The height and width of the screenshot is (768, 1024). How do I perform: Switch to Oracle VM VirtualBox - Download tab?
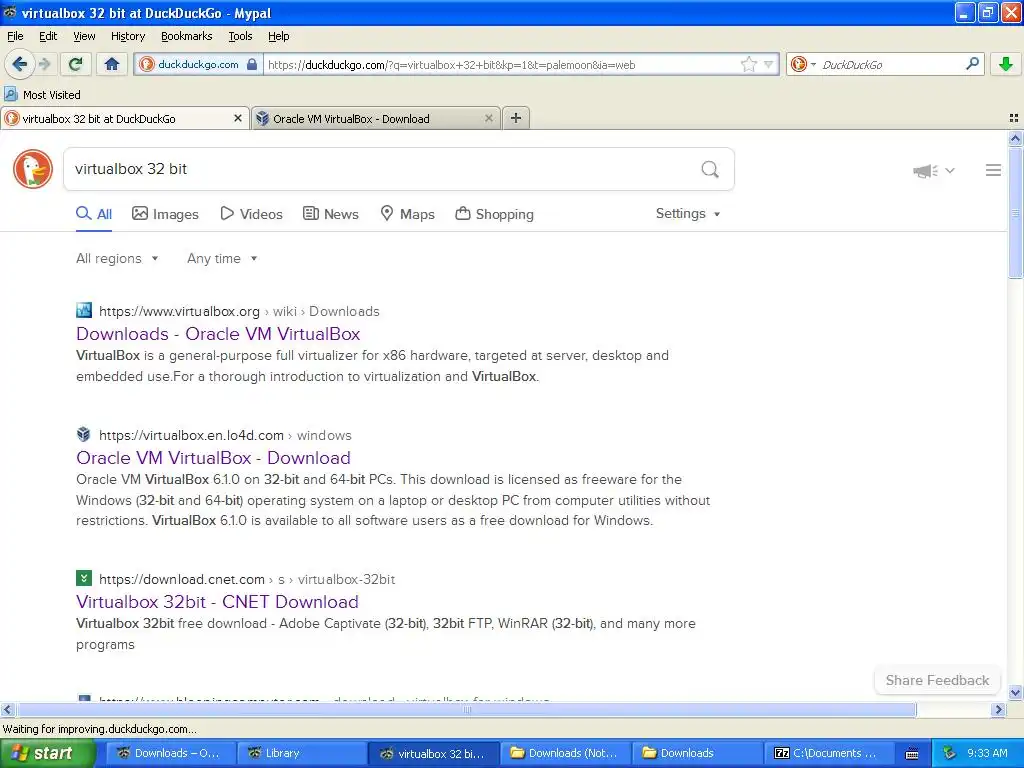click(375, 118)
